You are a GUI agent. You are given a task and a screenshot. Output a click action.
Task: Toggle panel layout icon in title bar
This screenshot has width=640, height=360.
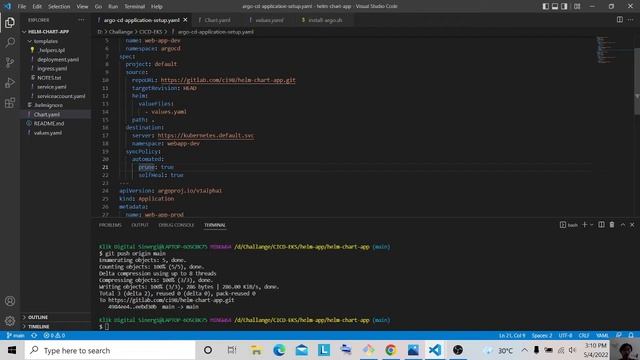(555, 6)
